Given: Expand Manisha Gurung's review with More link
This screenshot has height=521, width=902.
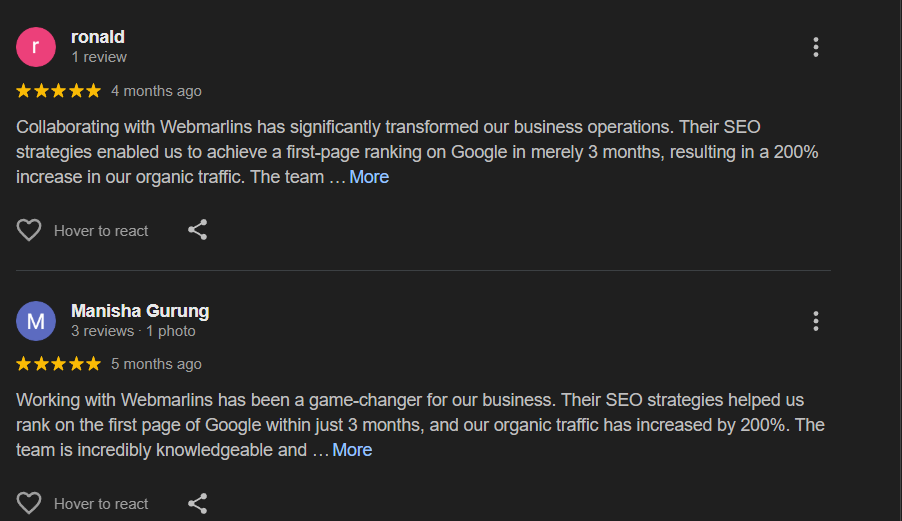Looking at the screenshot, I should click(352, 450).
